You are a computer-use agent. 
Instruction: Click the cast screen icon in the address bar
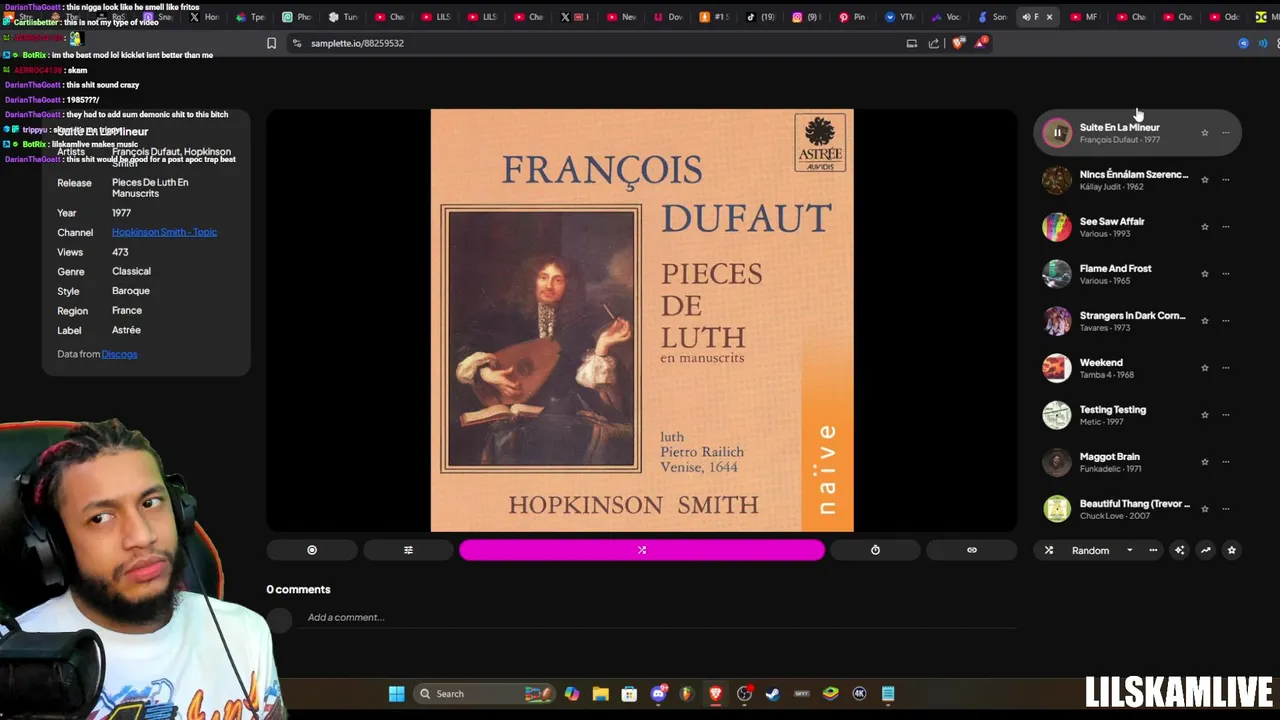tap(911, 43)
